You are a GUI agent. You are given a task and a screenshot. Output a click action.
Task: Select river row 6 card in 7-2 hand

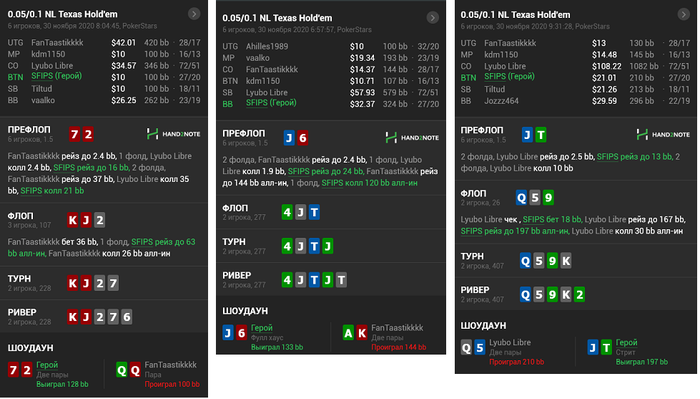tap(126, 317)
